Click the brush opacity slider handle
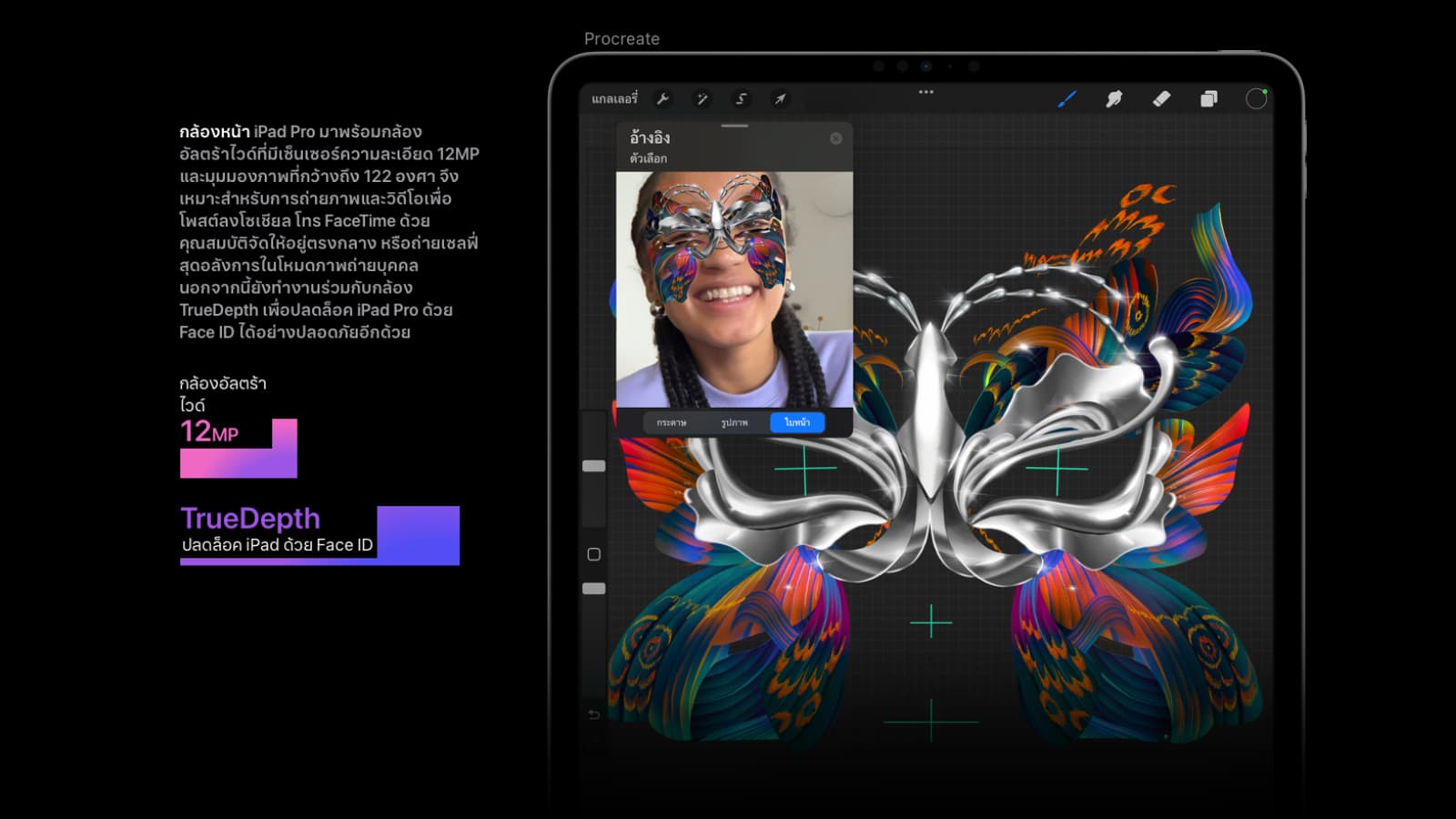 [593, 589]
